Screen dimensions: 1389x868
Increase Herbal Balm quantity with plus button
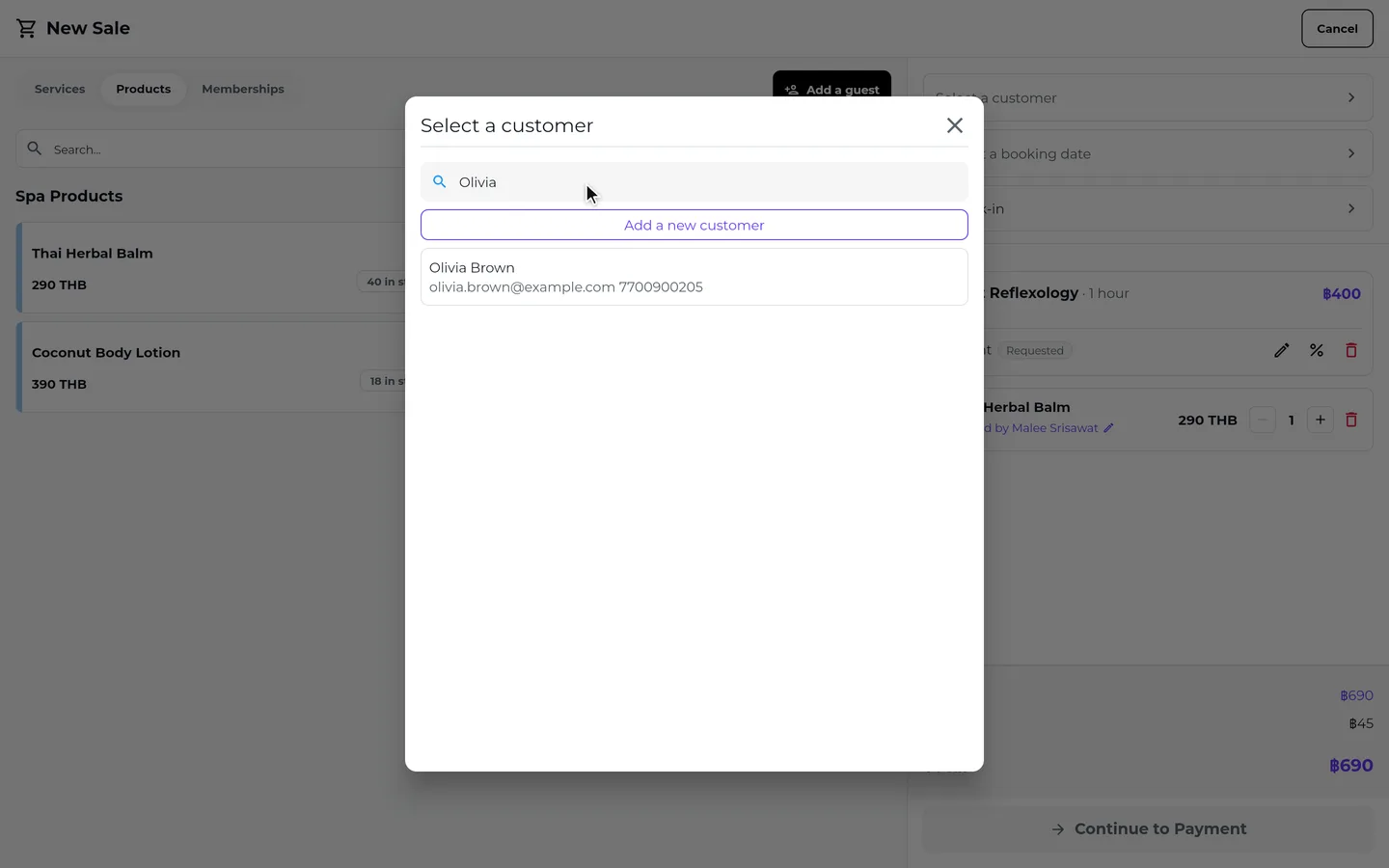(1321, 420)
